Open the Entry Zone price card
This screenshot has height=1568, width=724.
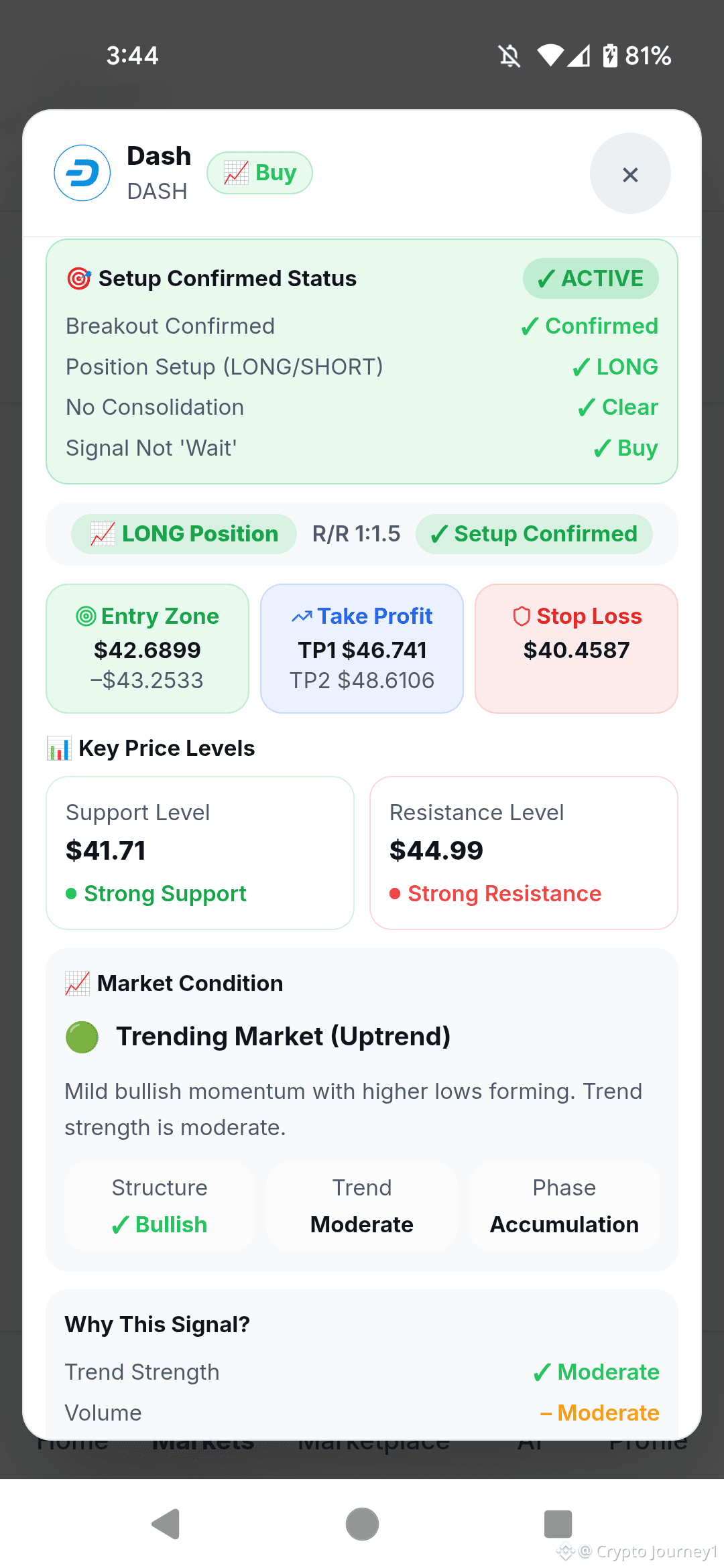coord(147,649)
